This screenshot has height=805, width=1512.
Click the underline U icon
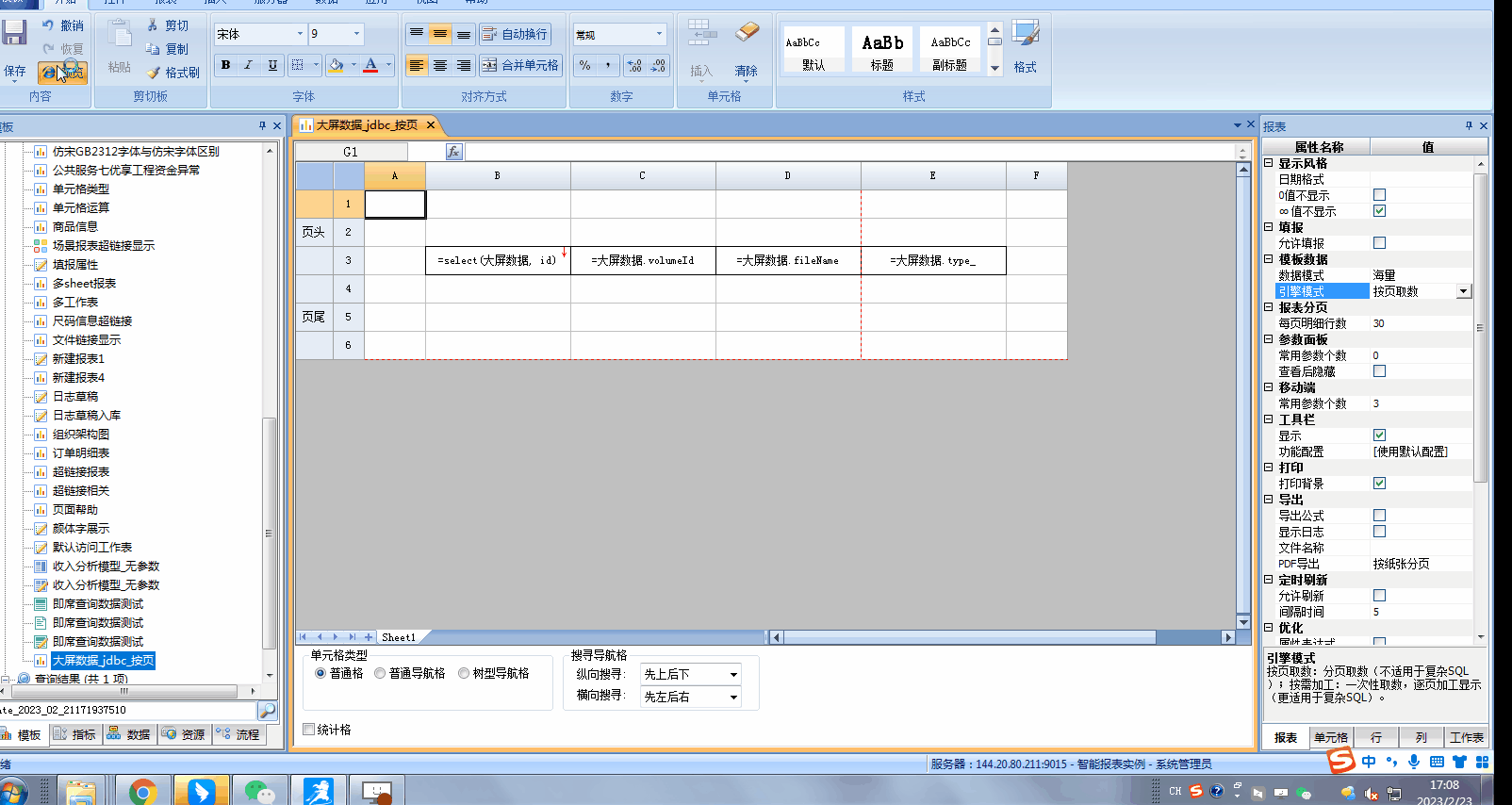tap(272, 65)
